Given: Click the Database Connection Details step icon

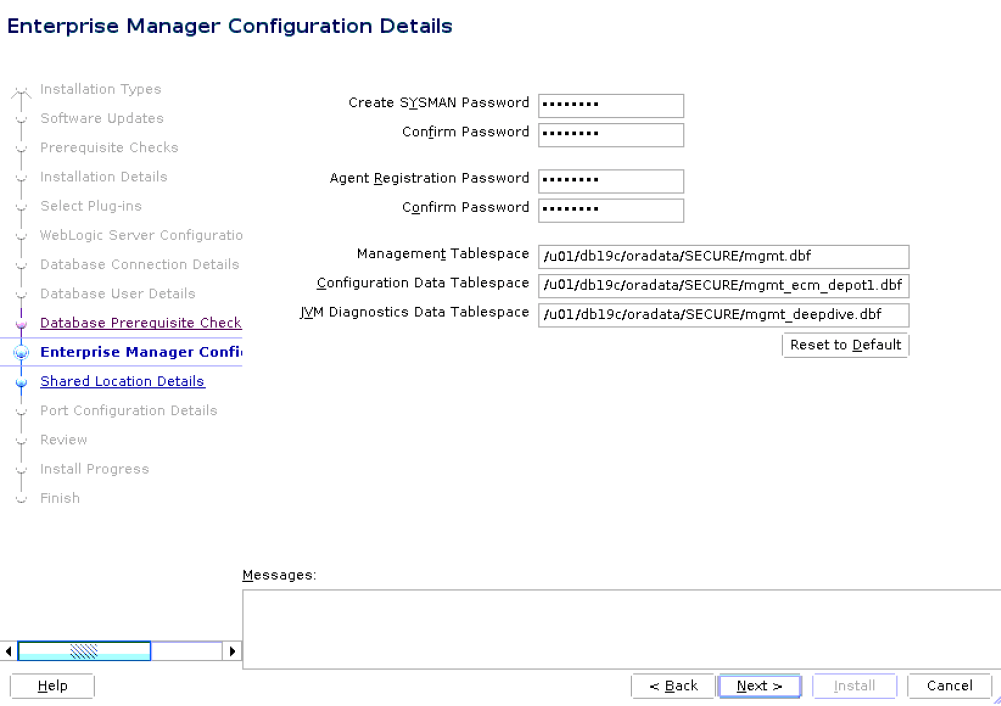Looking at the screenshot, I should (x=21, y=264).
